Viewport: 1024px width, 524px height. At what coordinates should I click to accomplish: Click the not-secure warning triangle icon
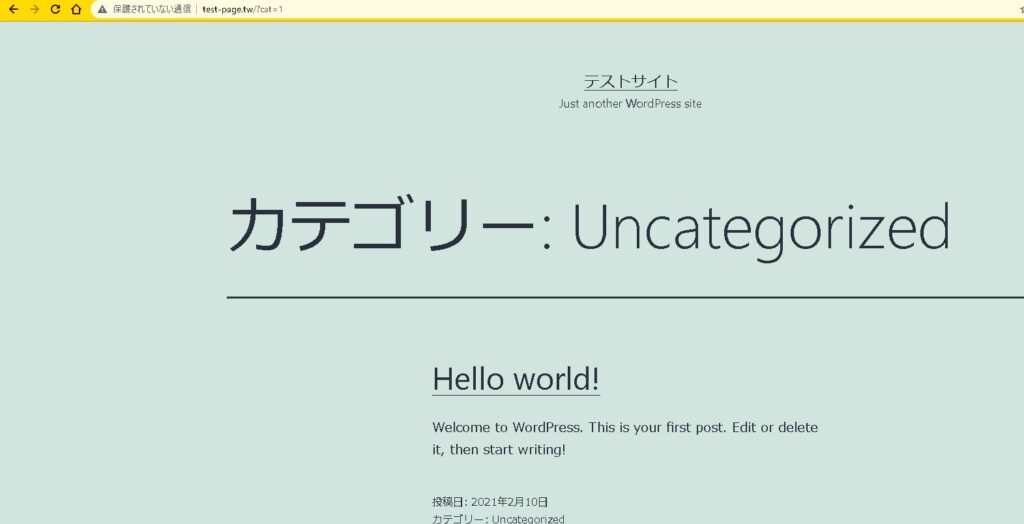pyautogui.click(x=102, y=9)
